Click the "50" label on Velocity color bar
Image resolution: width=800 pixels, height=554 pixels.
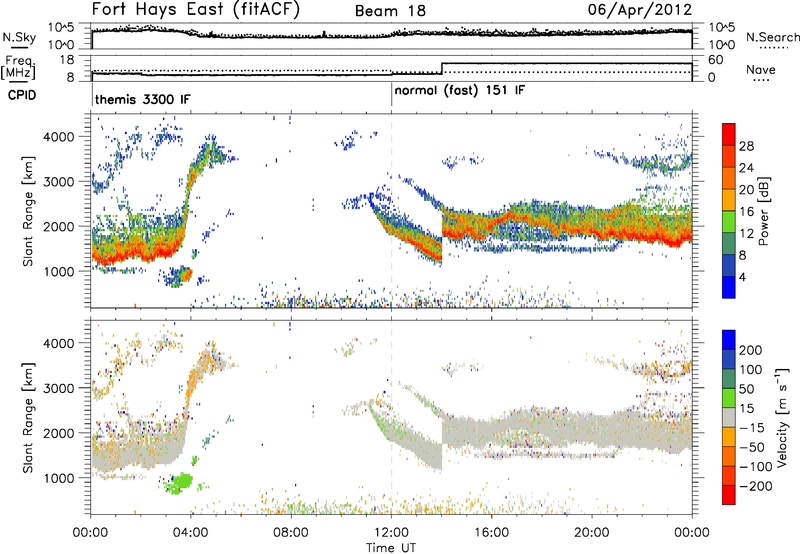747,389
